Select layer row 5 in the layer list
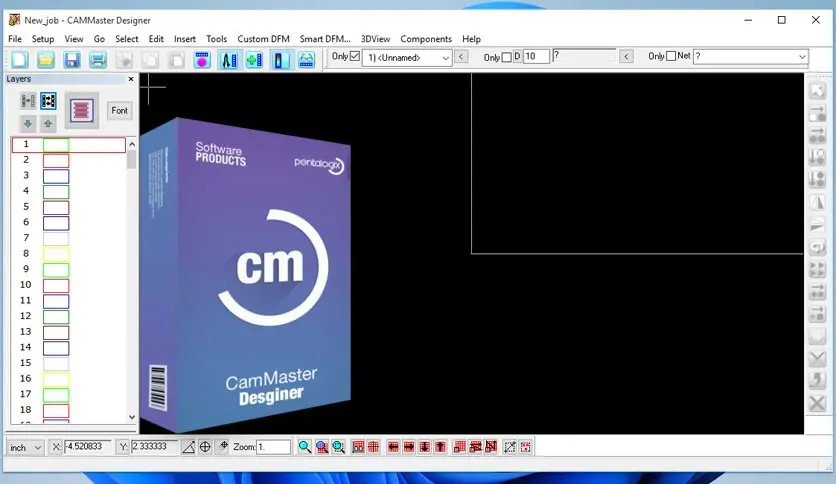 coord(69,207)
